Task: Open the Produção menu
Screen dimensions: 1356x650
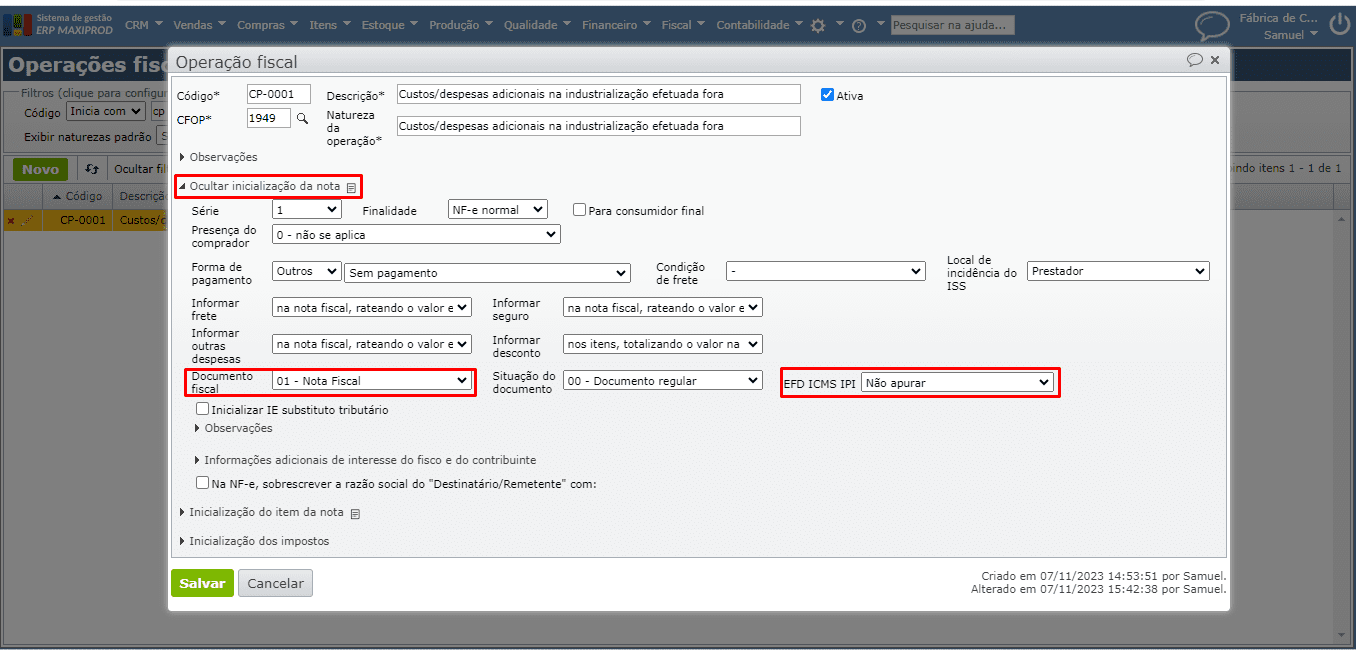Action: [x=461, y=25]
